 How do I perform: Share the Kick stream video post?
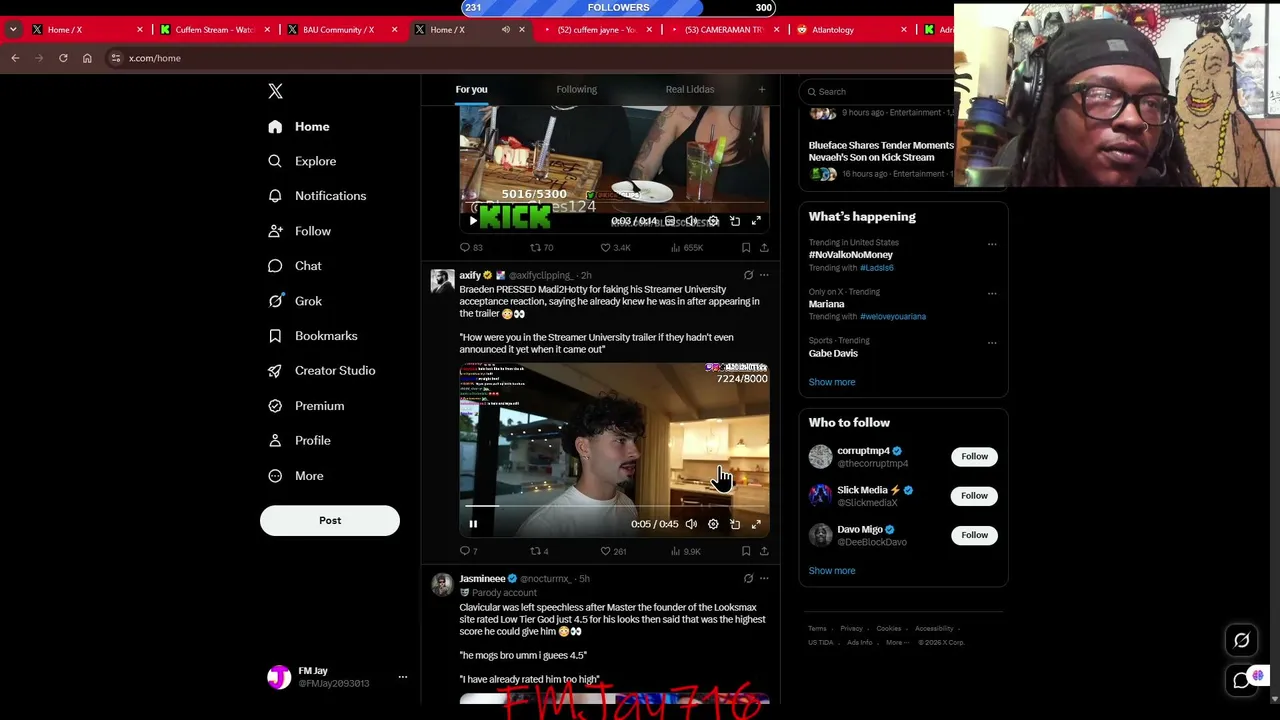click(764, 248)
